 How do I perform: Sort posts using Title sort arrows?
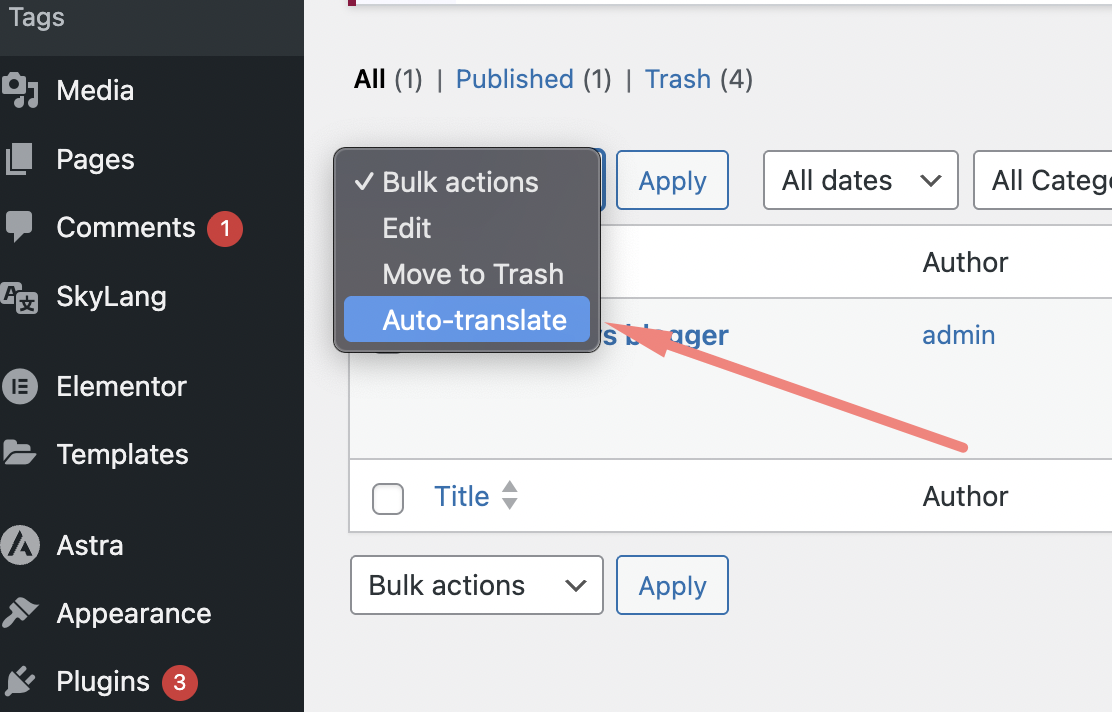tap(510, 496)
